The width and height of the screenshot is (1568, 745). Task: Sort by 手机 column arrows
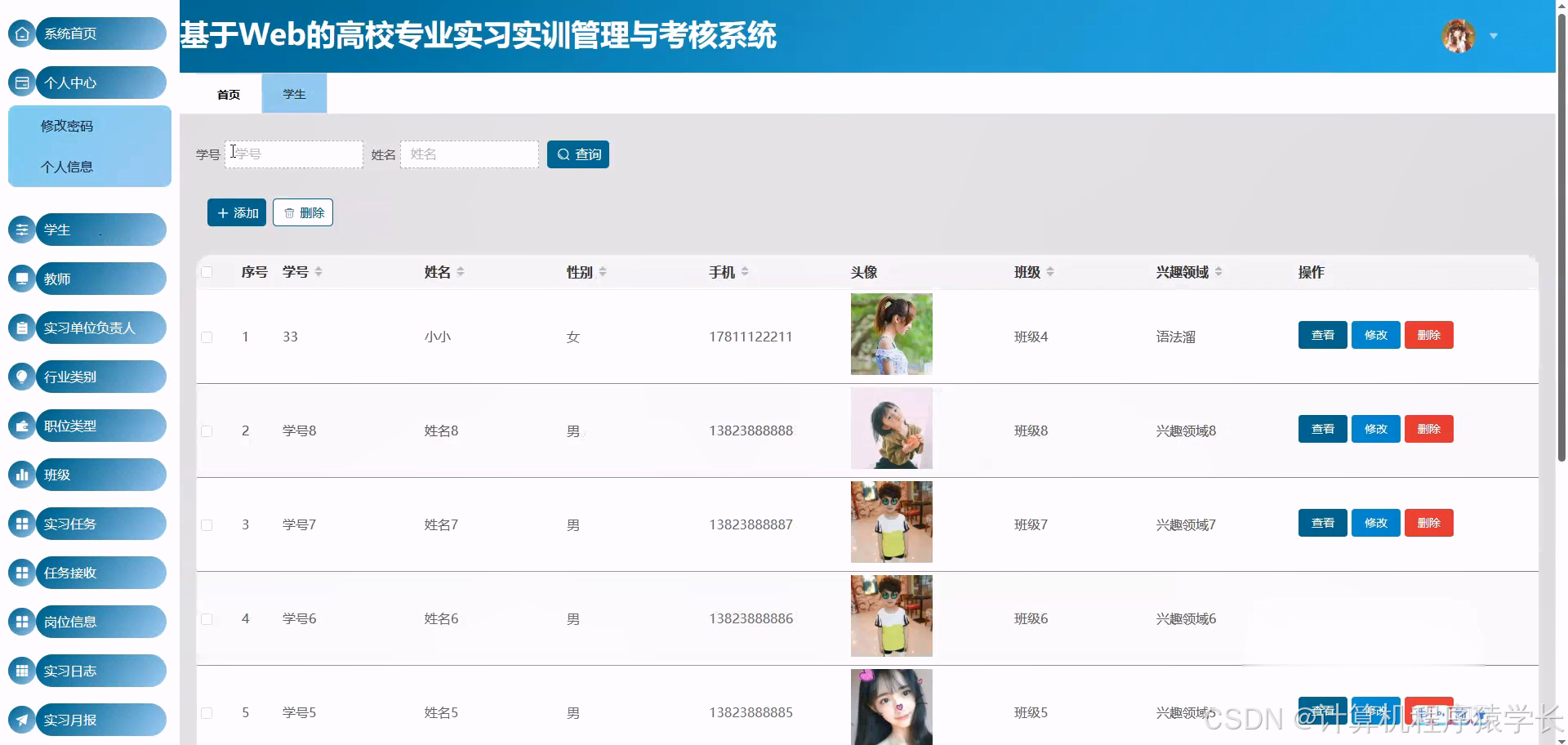(x=745, y=272)
